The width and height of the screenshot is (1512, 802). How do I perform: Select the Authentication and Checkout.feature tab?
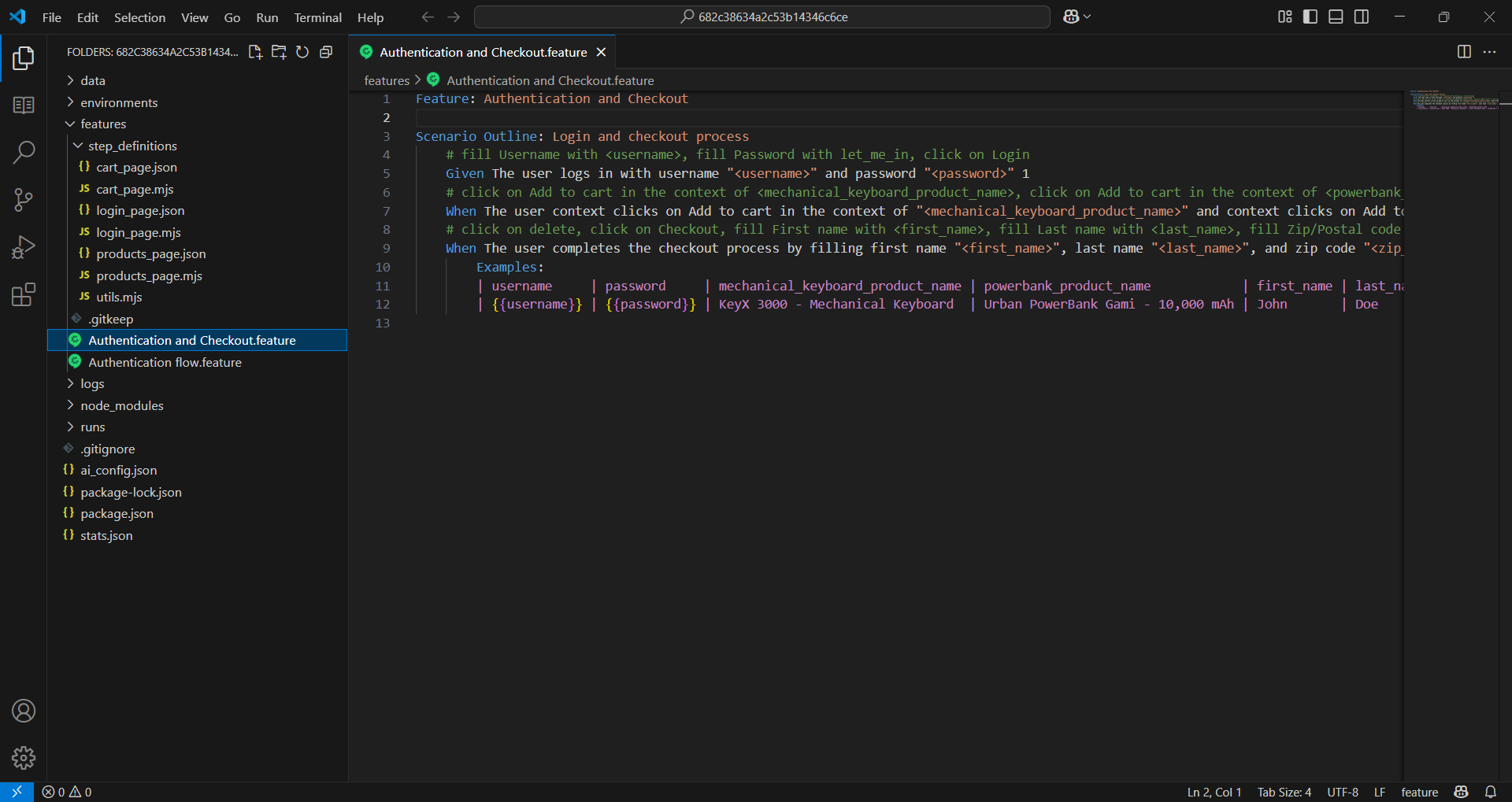pyautogui.click(x=483, y=52)
